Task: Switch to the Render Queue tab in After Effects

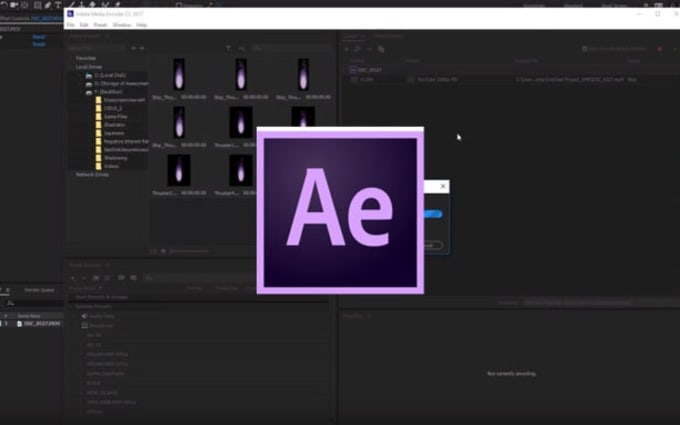Action: 39,290
